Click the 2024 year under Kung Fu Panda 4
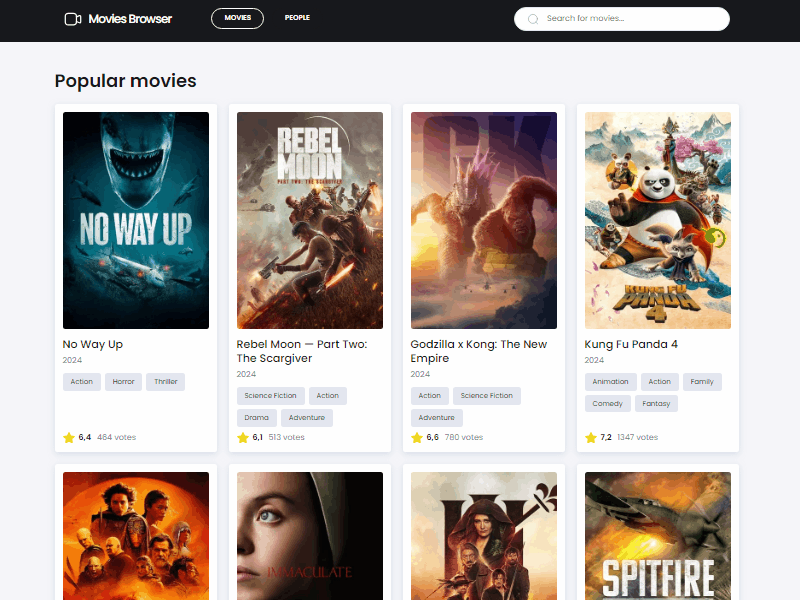The width and height of the screenshot is (800, 600). (x=594, y=360)
